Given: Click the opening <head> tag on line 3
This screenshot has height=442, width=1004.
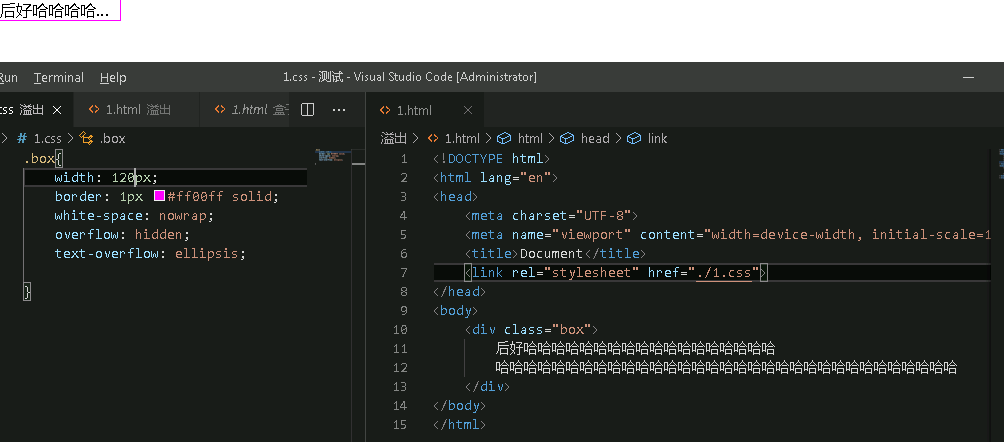Looking at the screenshot, I should click(x=455, y=197).
